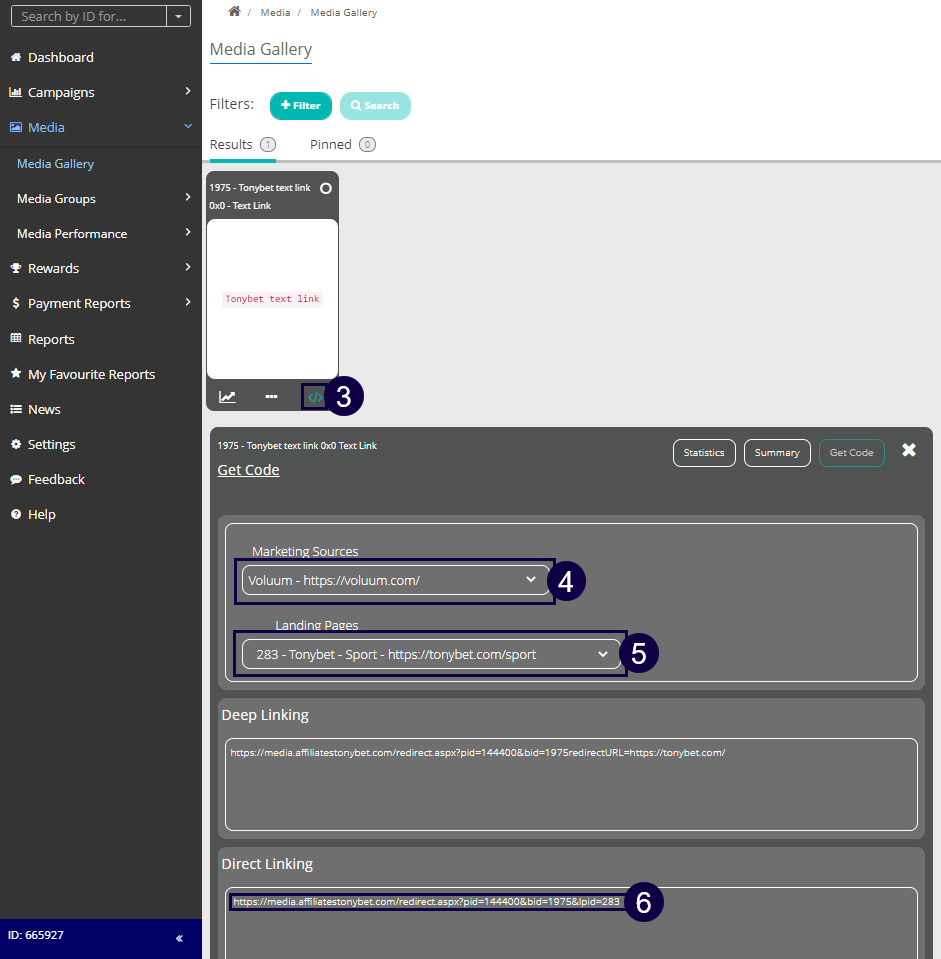Open the Marketing Sources dropdown
Image resolution: width=941 pixels, height=959 pixels.
pyautogui.click(x=395, y=581)
